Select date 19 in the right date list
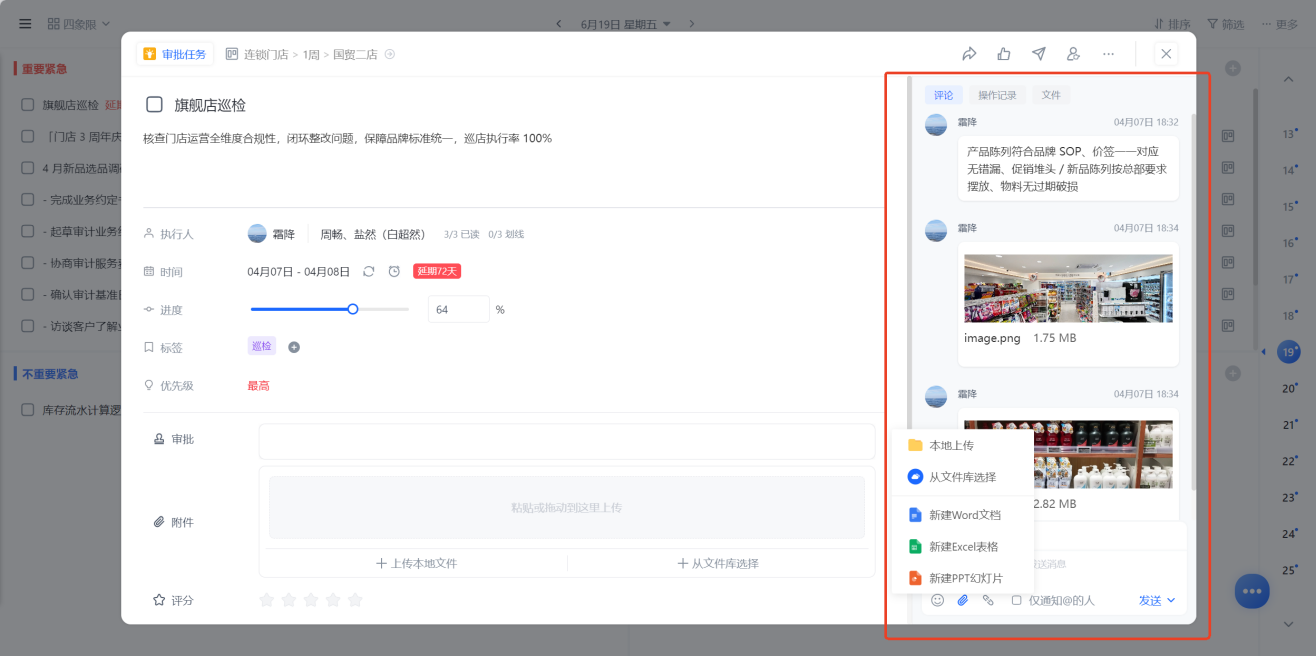 1289,352
